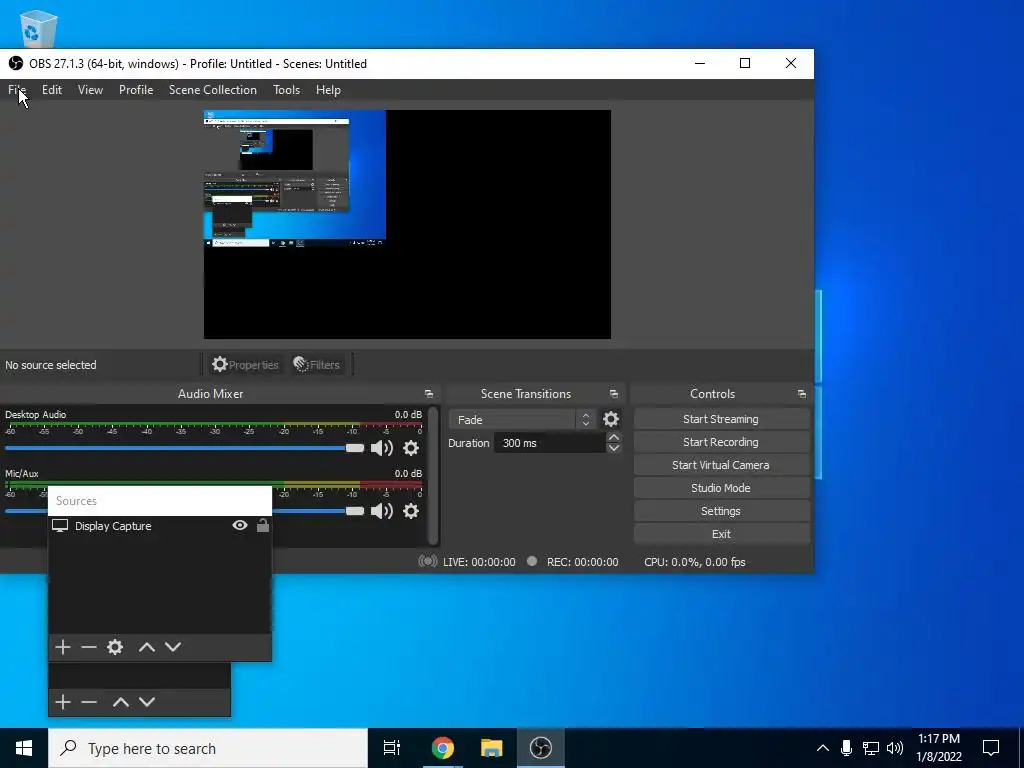1024x768 pixels.
Task: Enable Studio Mode
Action: click(721, 488)
